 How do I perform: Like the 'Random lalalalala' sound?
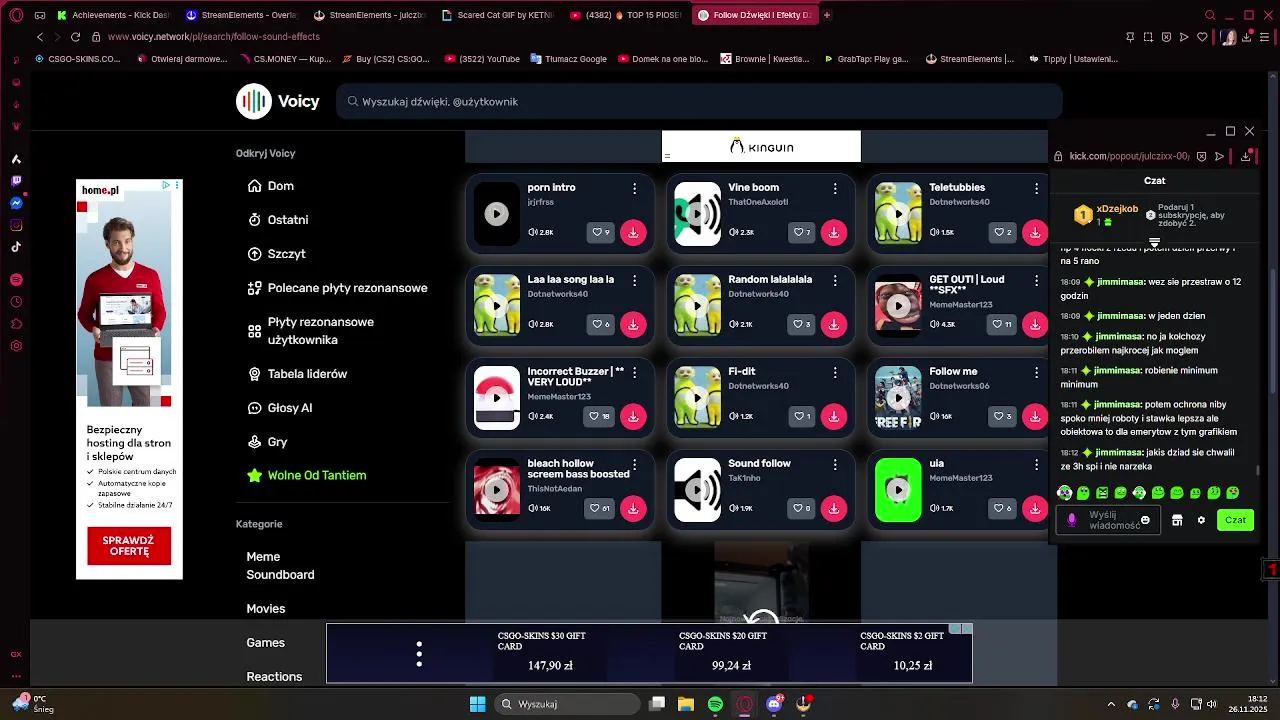pyautogui.click(x=802, y=324)
